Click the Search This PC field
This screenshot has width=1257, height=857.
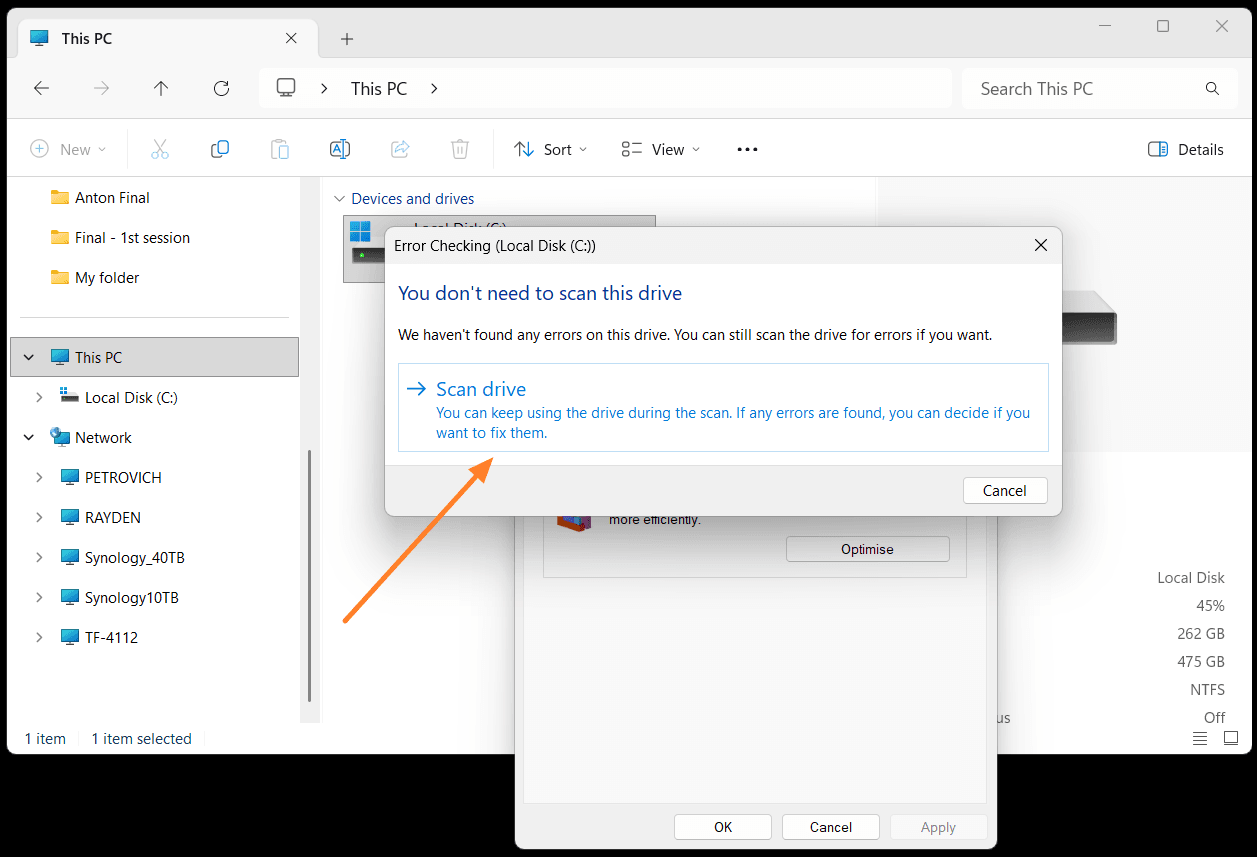[x=1098, y=89]
